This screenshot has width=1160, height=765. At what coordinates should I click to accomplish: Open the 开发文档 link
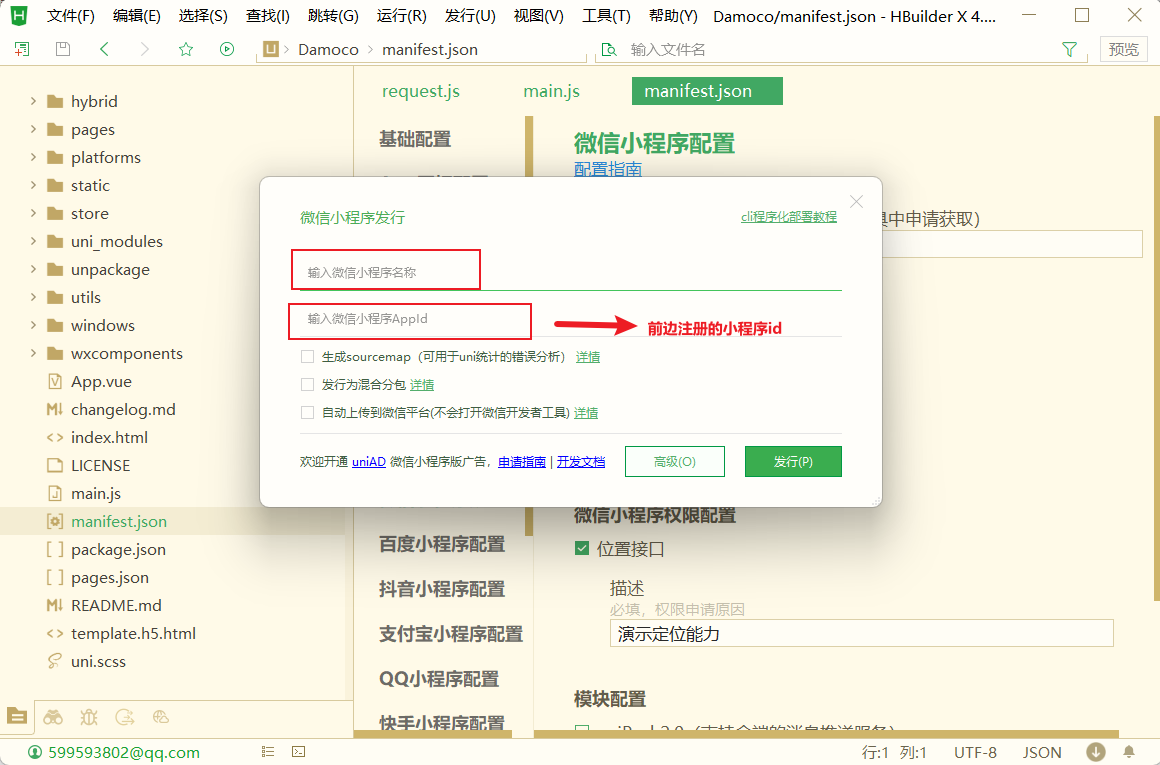pos(581,462)
